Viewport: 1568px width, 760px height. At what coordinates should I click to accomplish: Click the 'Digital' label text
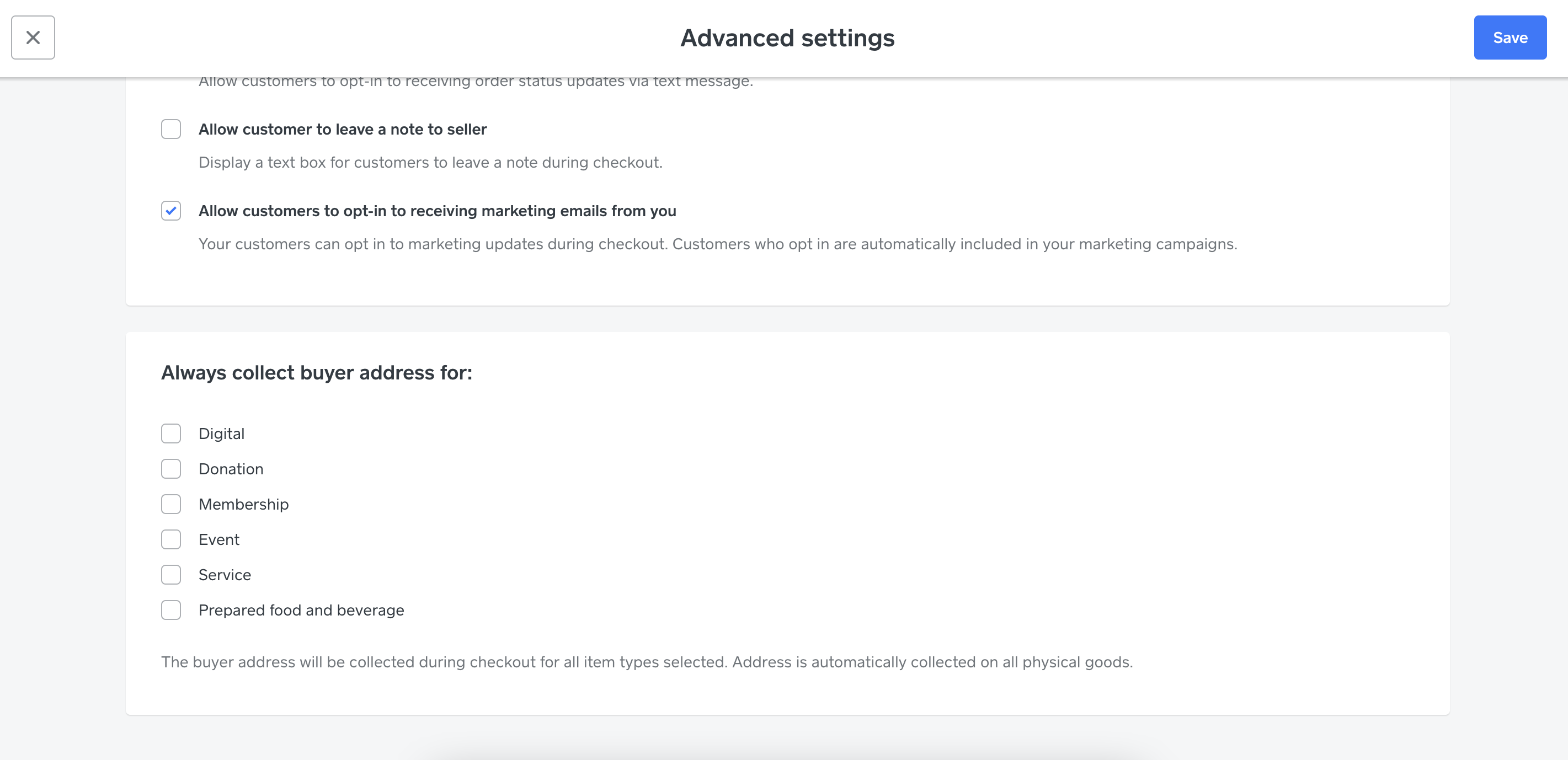pos(222,433)
